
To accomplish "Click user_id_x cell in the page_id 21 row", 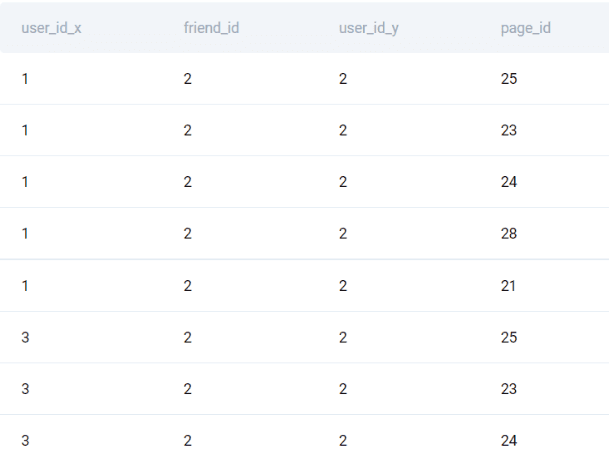I will pyautogui.click(x=25, y=286).
